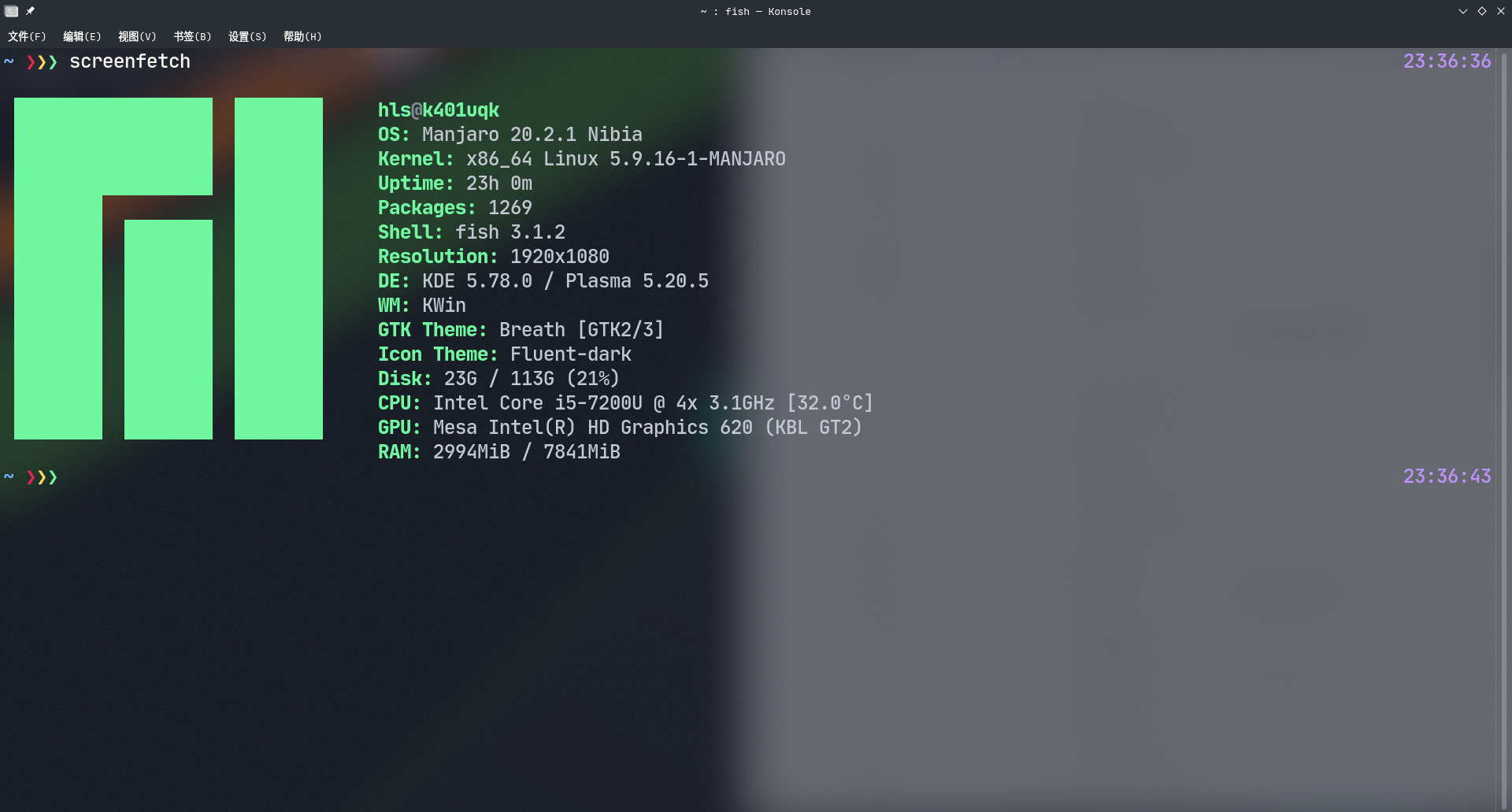Screen dimensions: 1512x812
Task: Click the Konsole window menu icon
Action: 11,11
